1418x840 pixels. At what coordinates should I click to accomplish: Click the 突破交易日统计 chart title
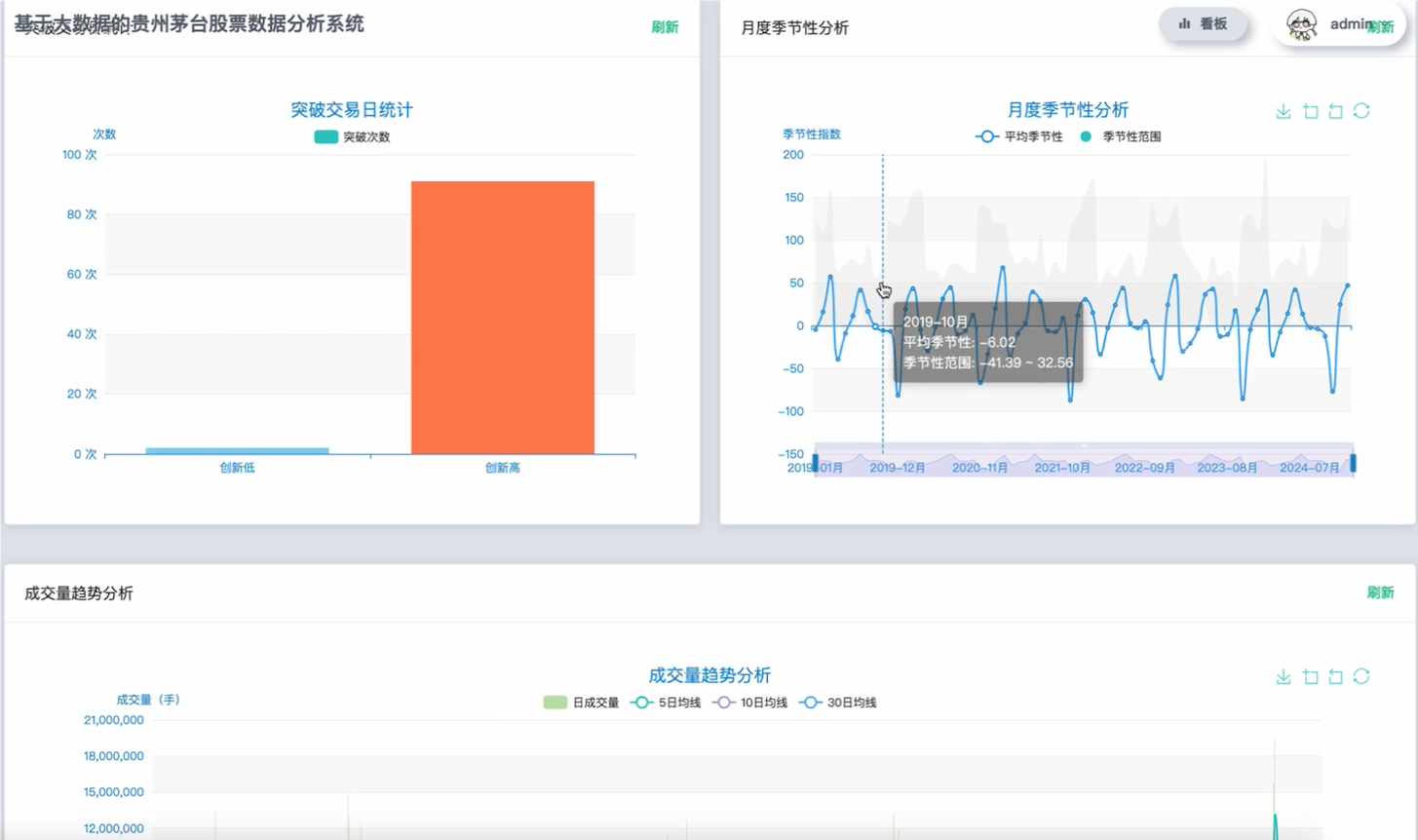pos(352,110)
